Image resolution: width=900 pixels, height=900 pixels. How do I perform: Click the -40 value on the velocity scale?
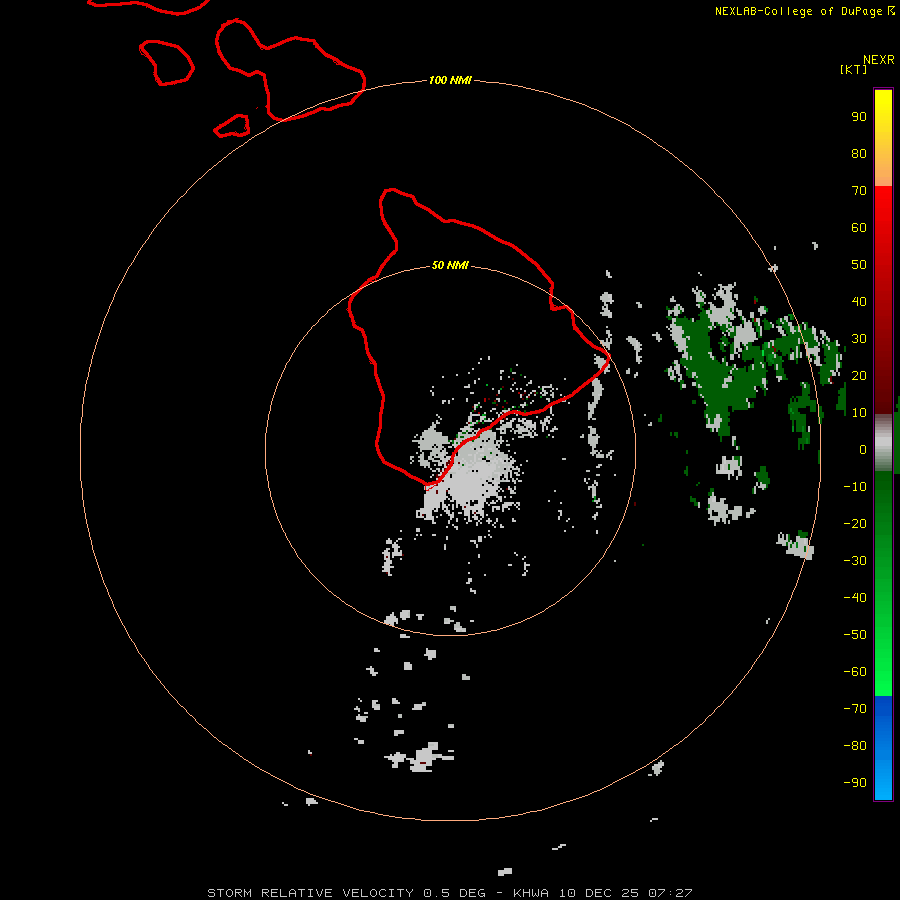855,598
